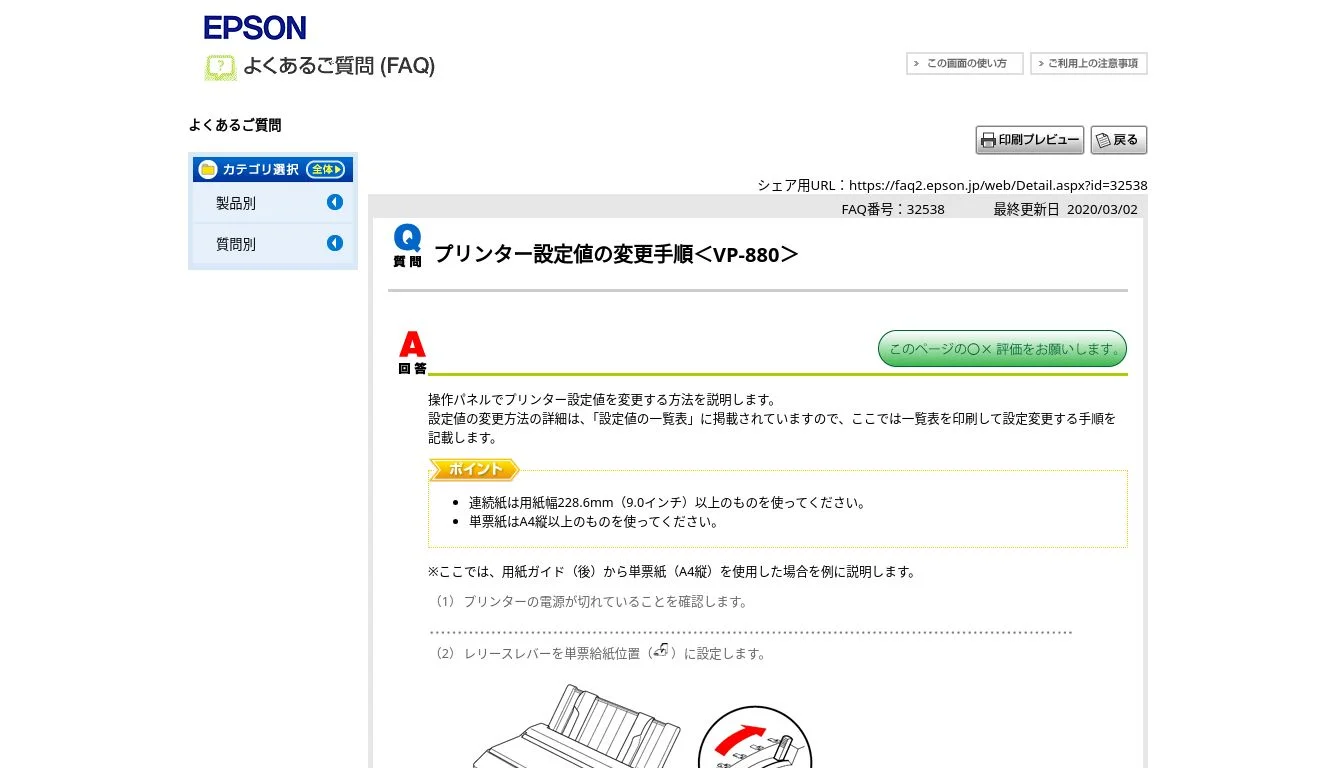Click the Q 質問 icon
Viewport: 1336px width, 768px height.
tap(407, 246)
